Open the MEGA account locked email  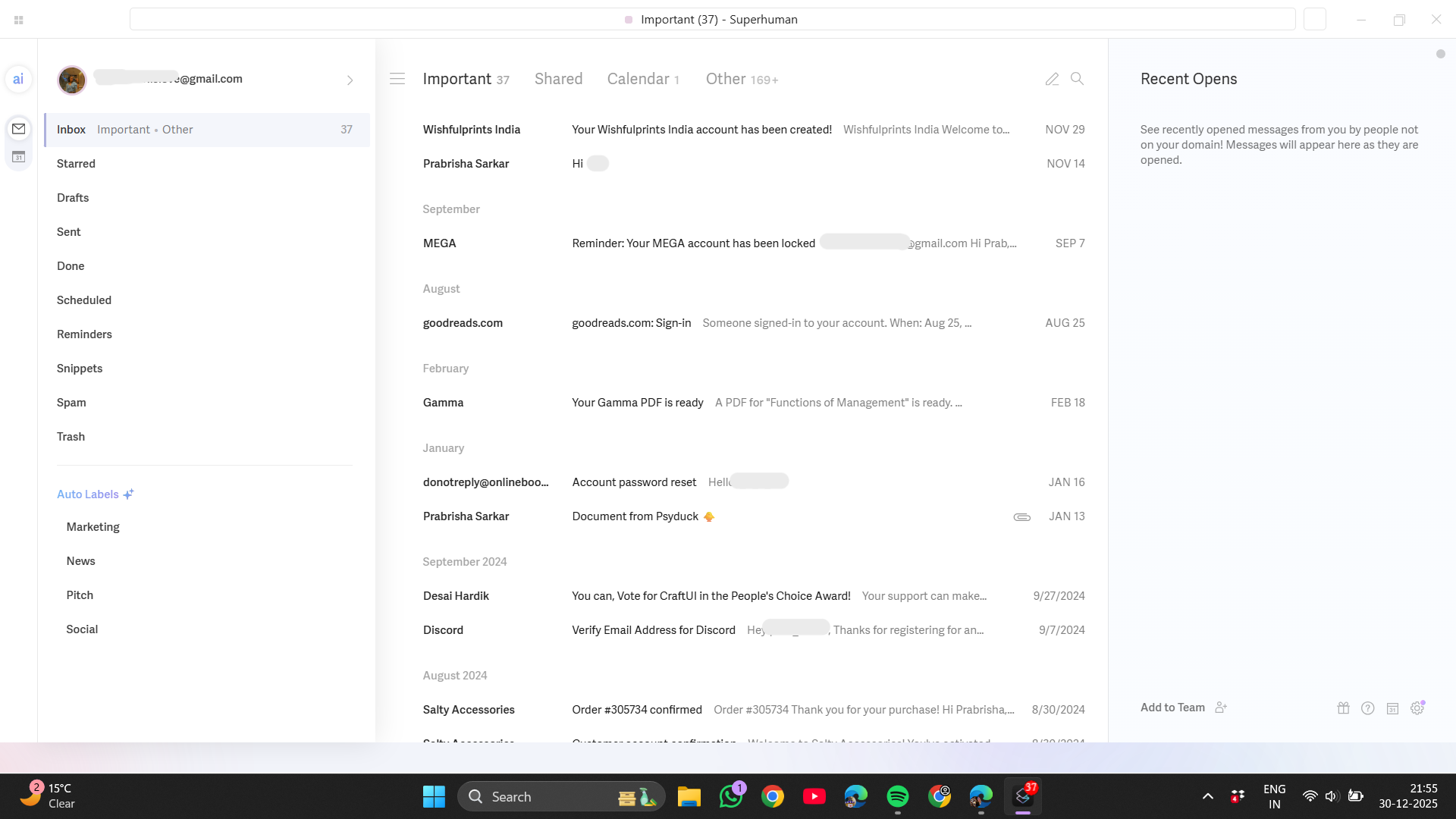tap(693, 243)
